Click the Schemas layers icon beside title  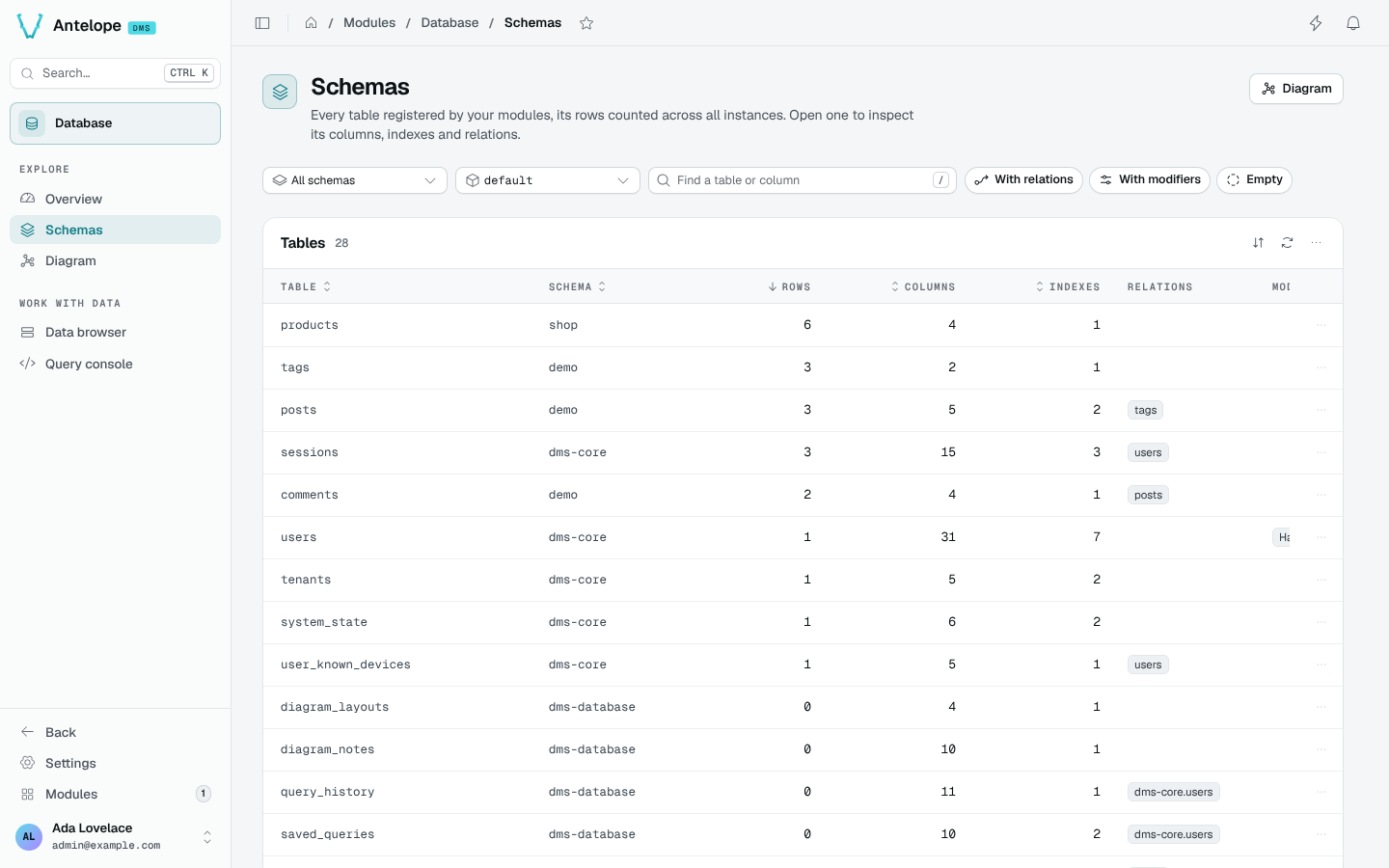click(280, 92)
